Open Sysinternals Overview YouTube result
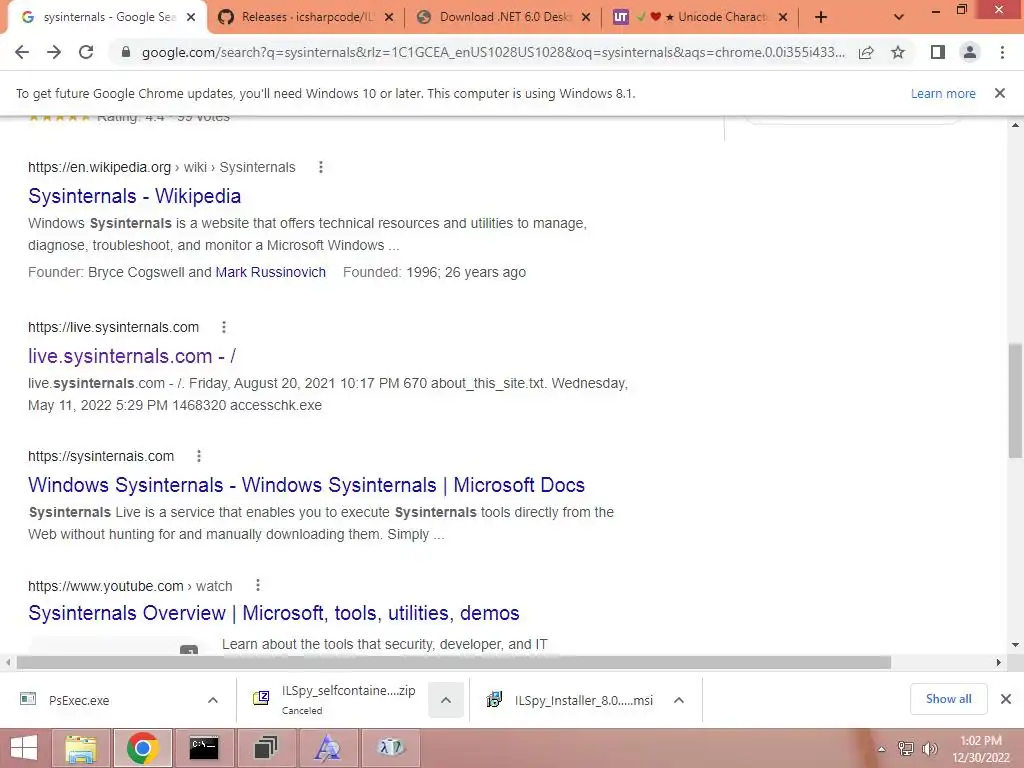 [x=274, y=613]
